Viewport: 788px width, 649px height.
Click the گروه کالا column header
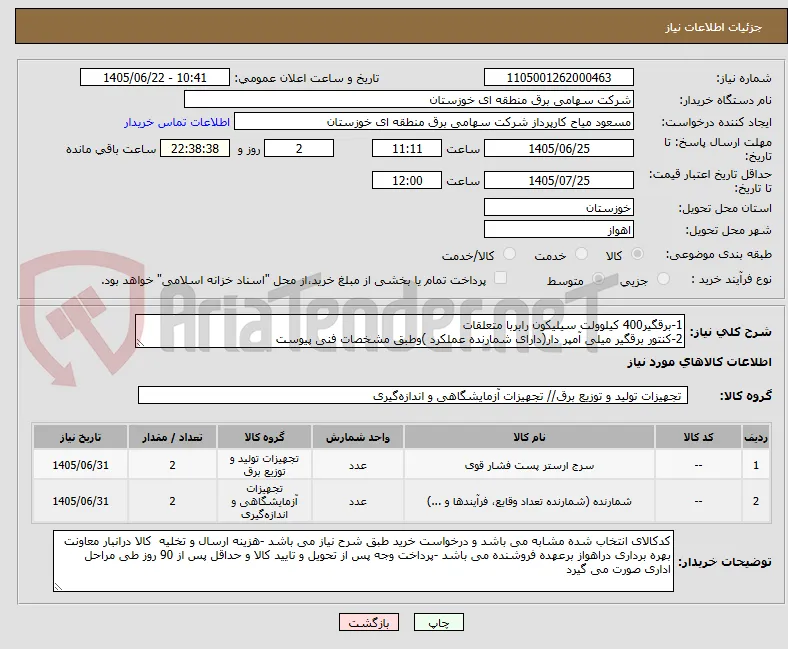(264, 437)
